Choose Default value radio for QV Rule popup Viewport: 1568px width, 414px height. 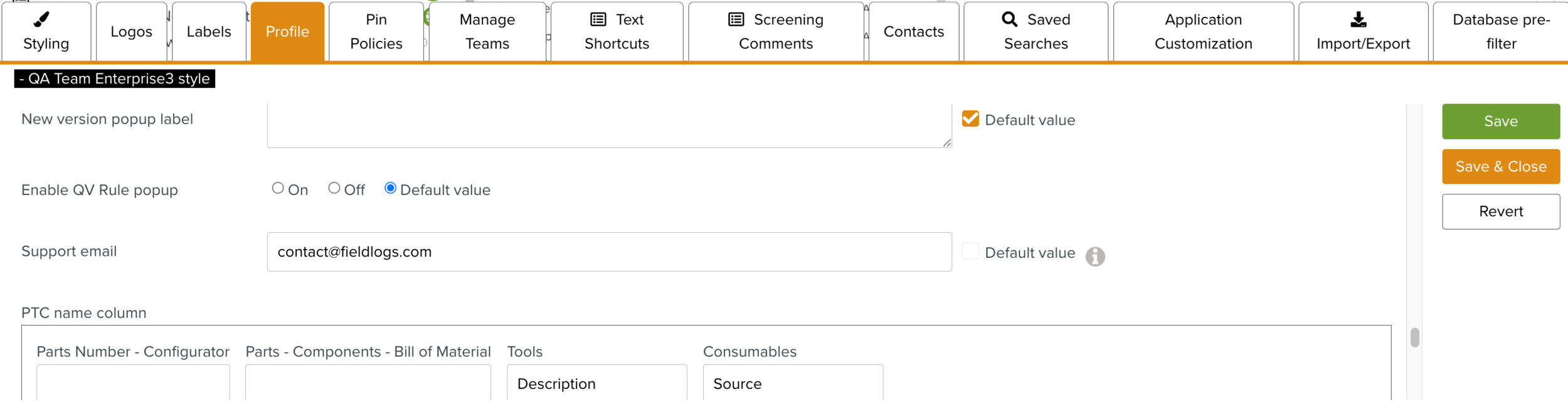click(390, 188)
